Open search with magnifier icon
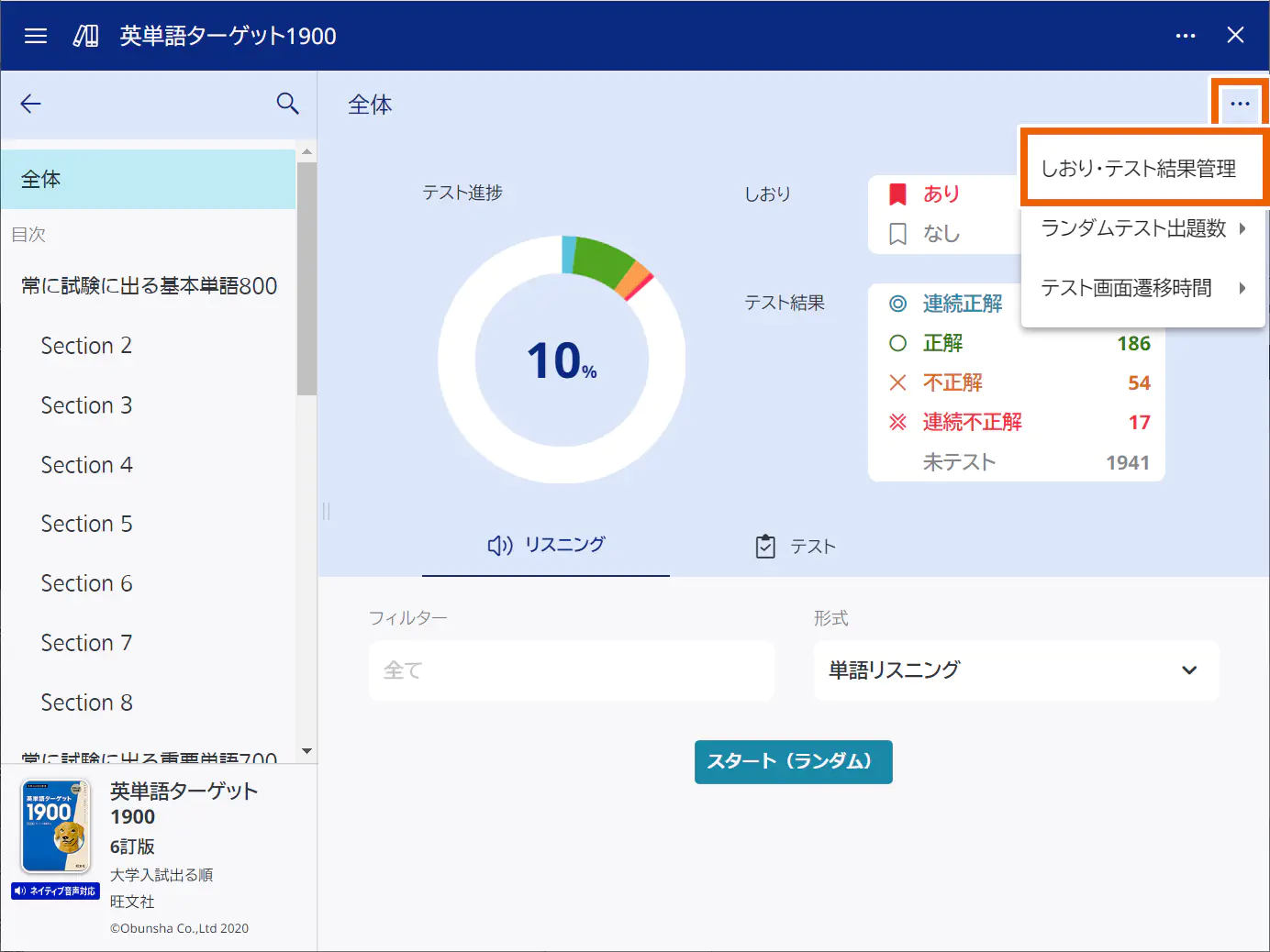This screenshot has height=952, width=1270. point(288,104)
